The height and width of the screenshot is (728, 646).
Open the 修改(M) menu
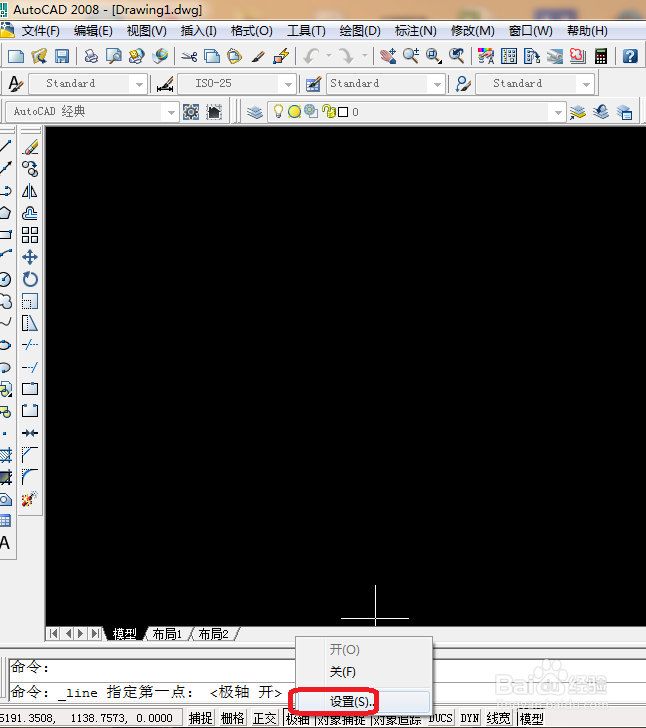pos(472,31)
